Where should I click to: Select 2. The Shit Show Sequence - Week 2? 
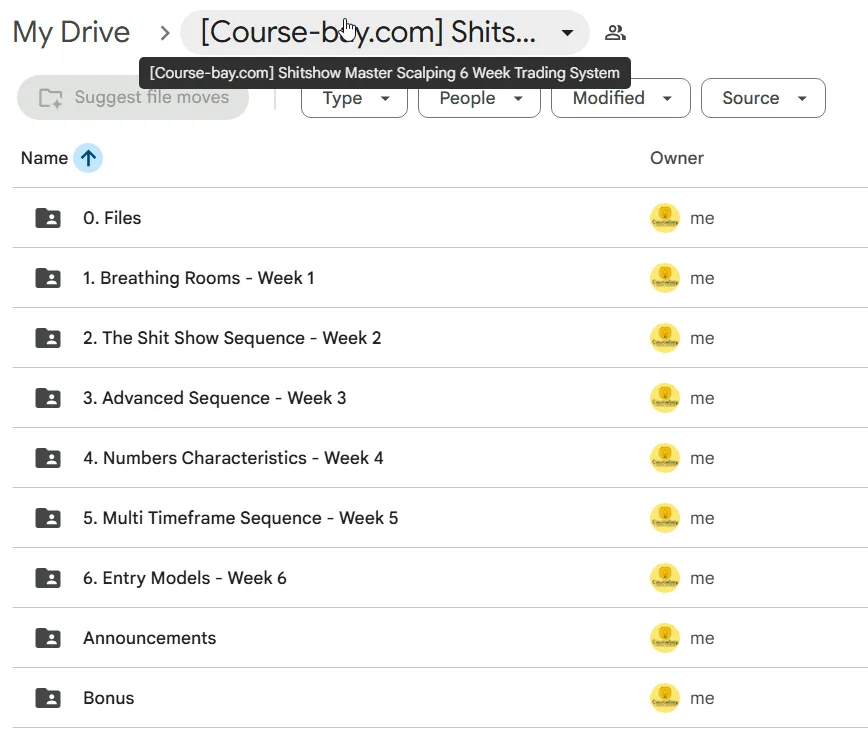[232, 338]
